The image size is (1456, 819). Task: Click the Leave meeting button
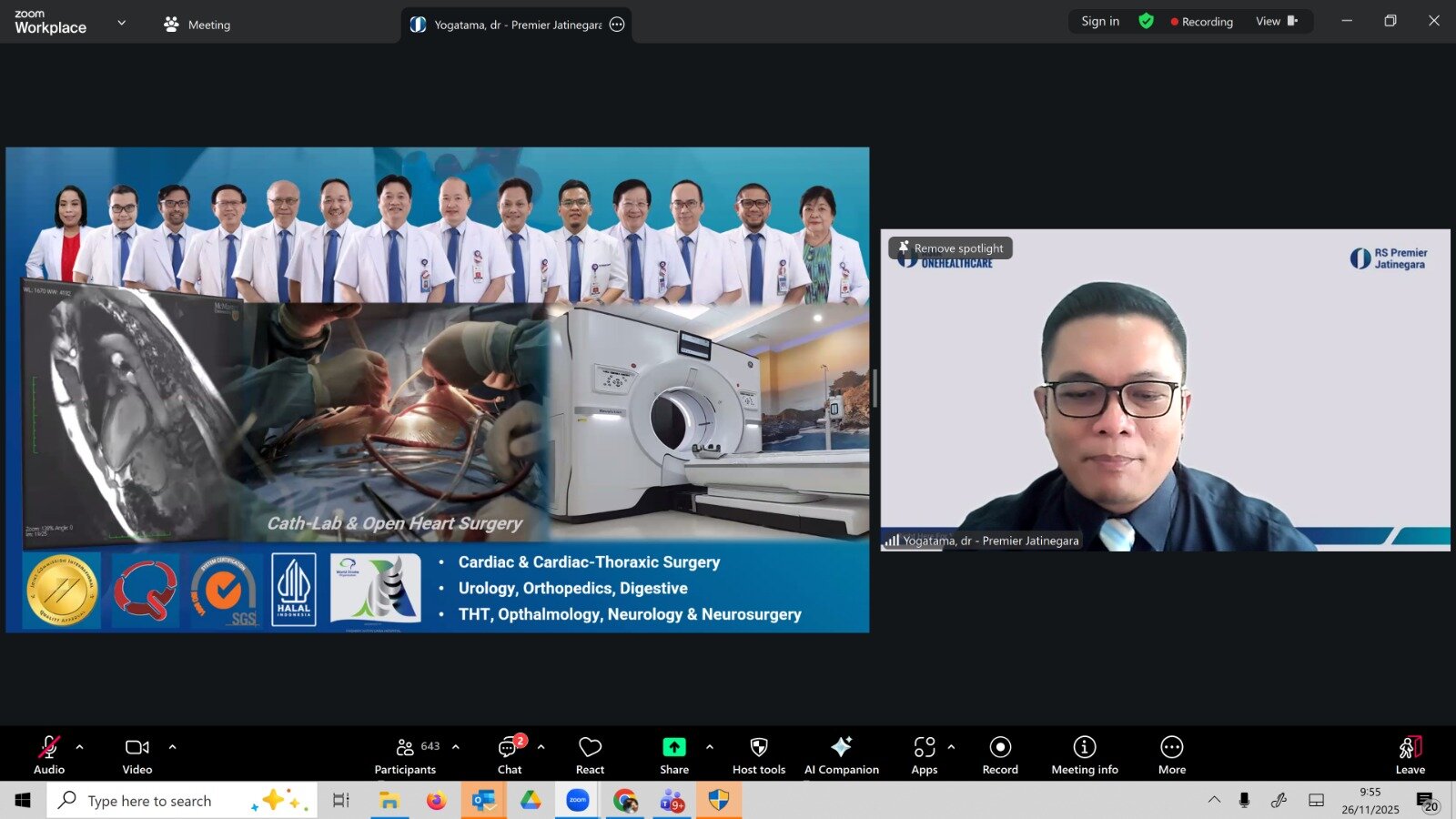pyautogui.click(x=1410, y=754)
